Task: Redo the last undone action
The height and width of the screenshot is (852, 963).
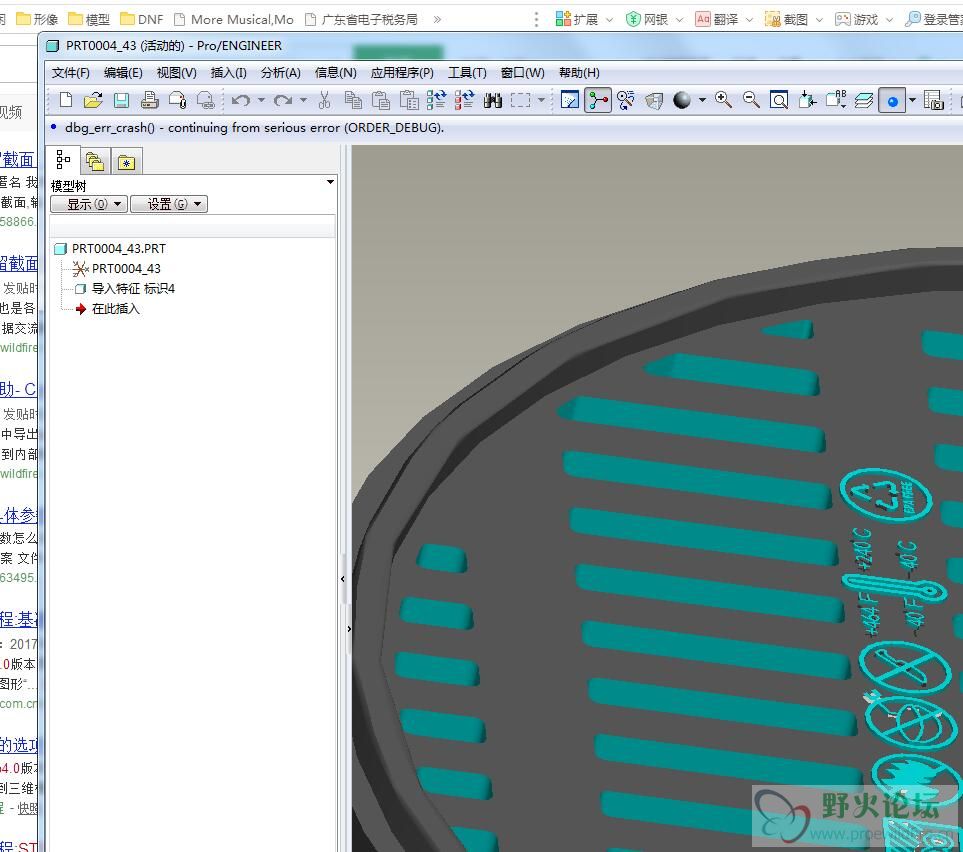Action: point(283,100)
